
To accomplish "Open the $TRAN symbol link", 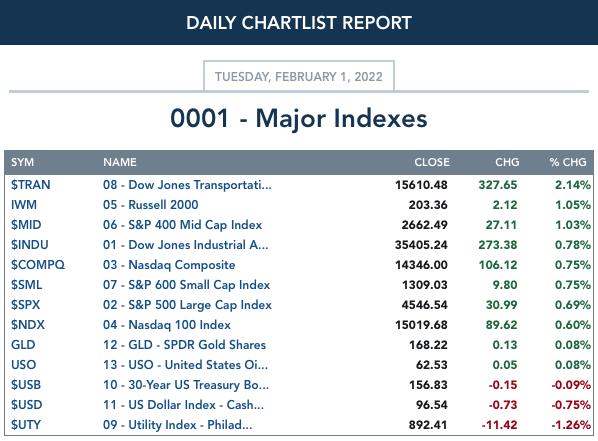I will tap(31, 185).
